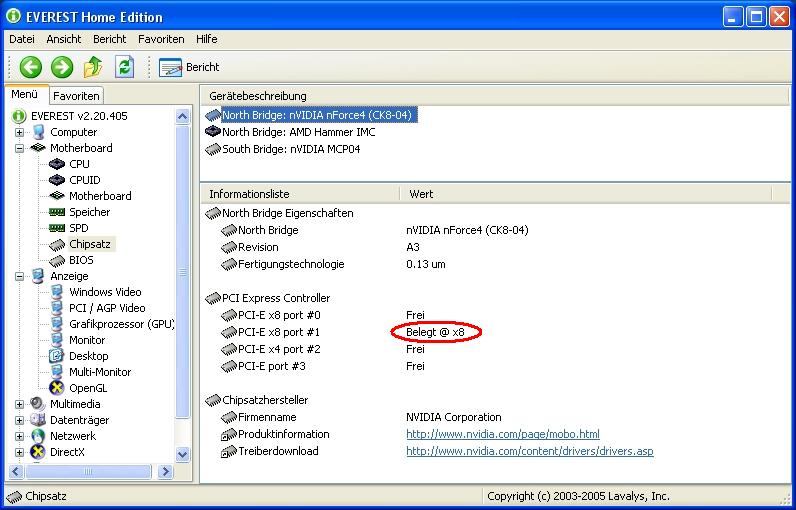The image size is (796, 510).
Task: Select the Revision row
Action: 495,247
